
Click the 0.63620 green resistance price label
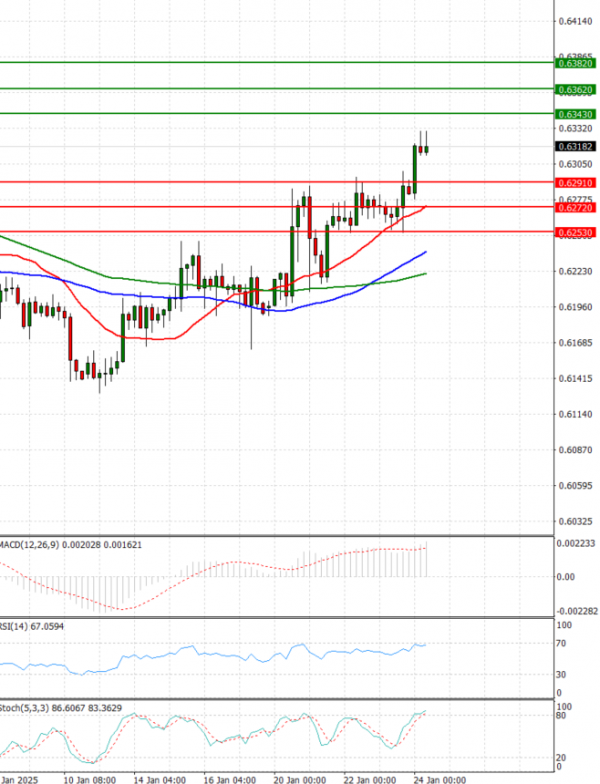click(x=575, y=90)
